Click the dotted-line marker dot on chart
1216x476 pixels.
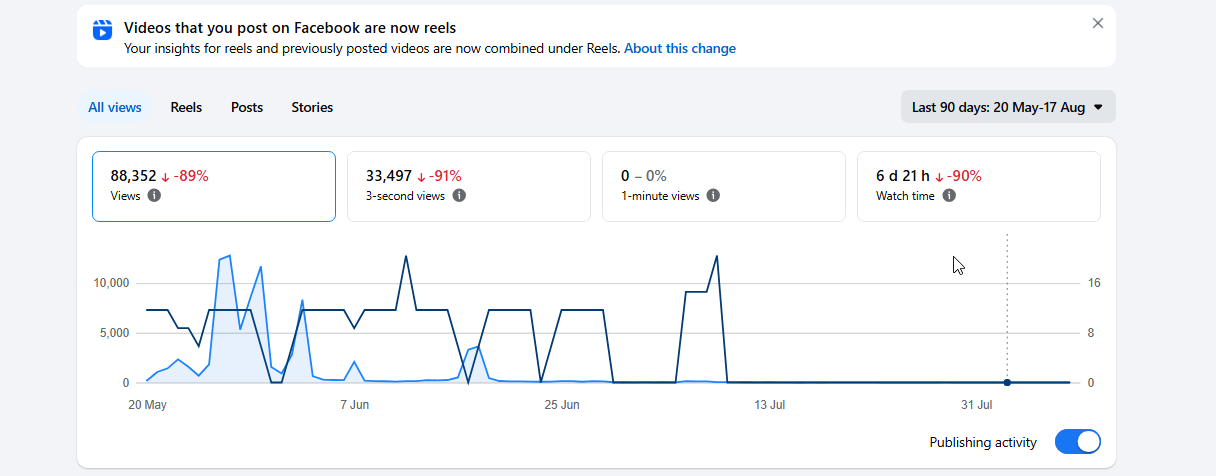1007,382
